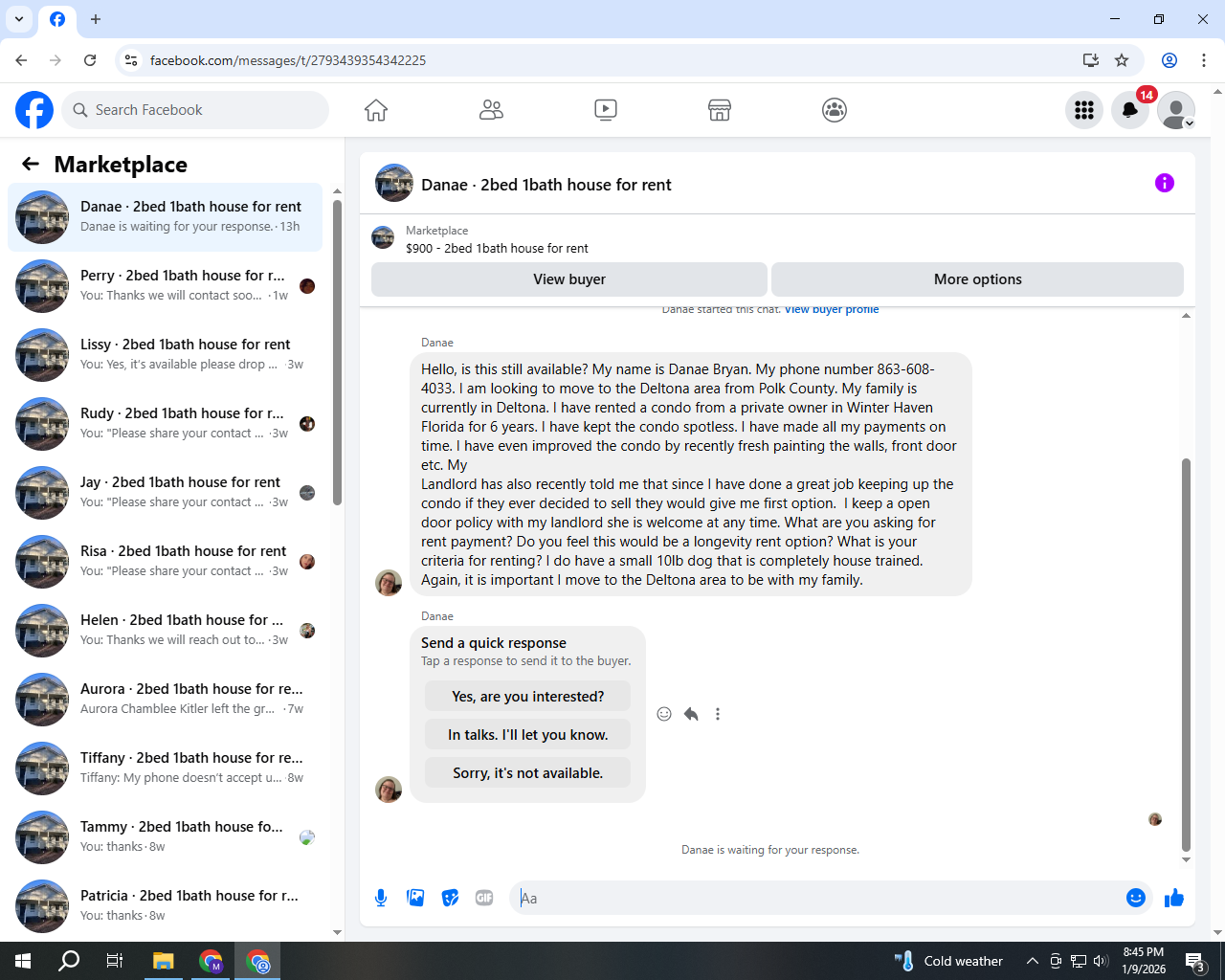Click the Facebook logo
This screenshot has height=980, width=1225.
[34, 110]
